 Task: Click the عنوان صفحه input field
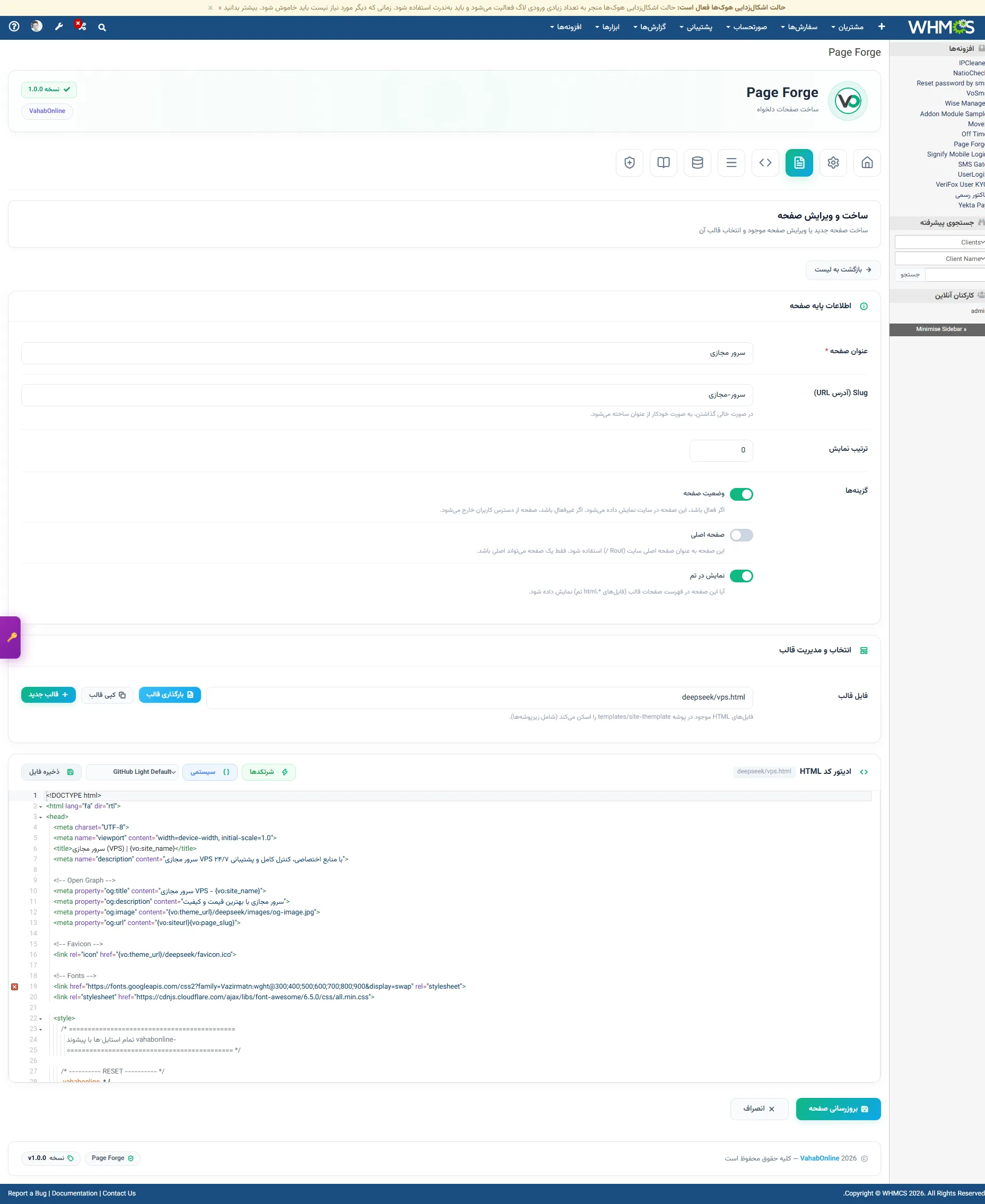(x=387, y=353)
